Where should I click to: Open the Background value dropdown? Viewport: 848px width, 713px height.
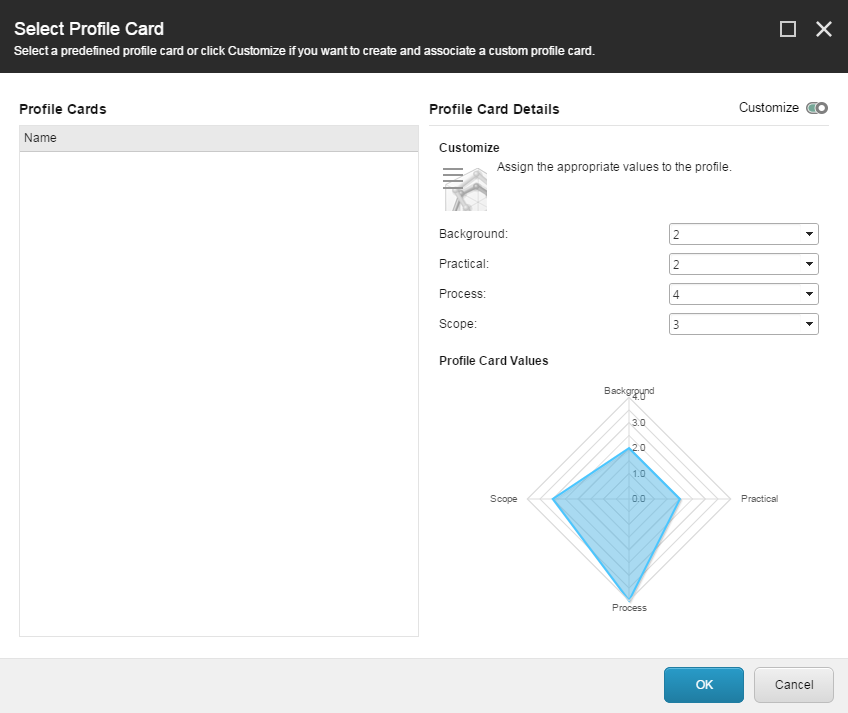(x=743, y=234)
